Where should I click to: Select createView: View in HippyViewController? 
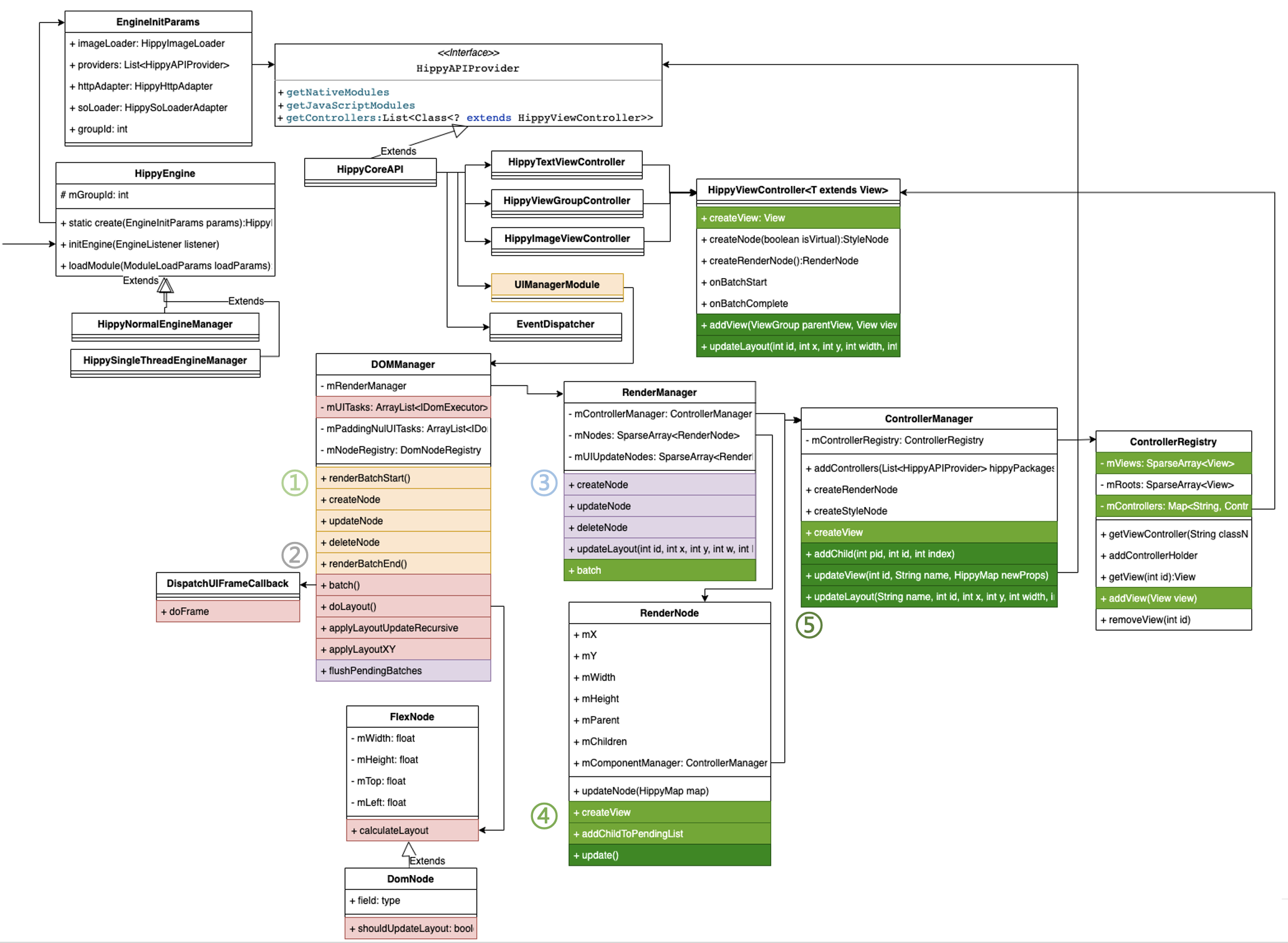pyautogui.click(x=798, y=218)
